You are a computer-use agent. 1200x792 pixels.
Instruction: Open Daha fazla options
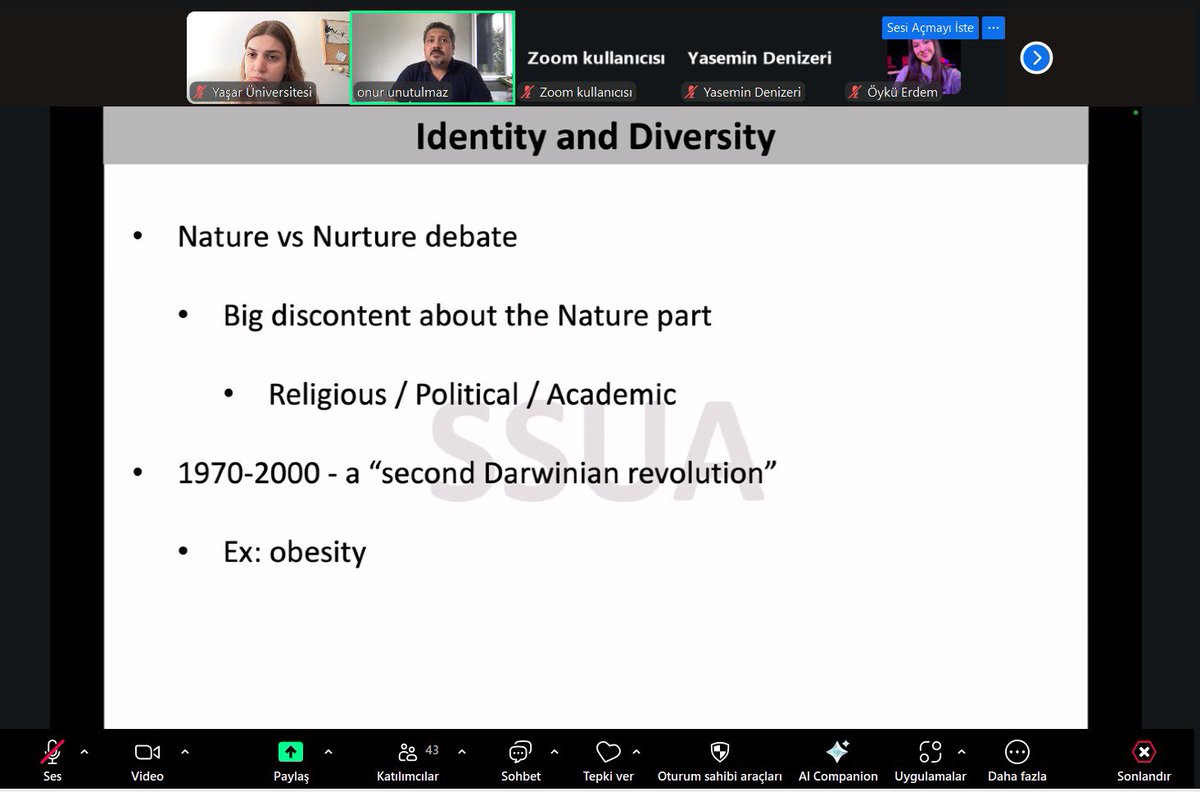[x=1016, y=753]
